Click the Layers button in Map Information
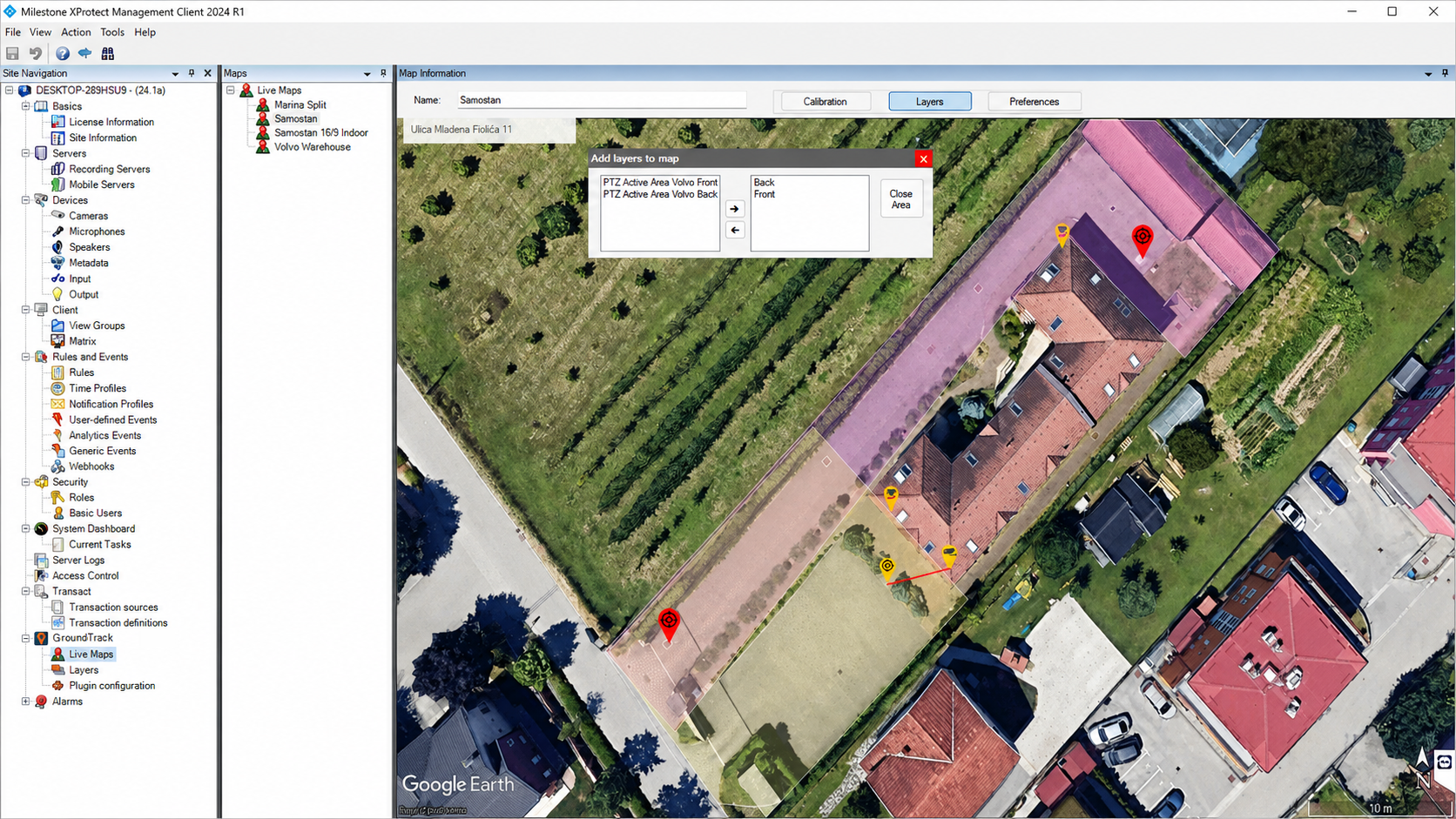 (x=930, y=102)
